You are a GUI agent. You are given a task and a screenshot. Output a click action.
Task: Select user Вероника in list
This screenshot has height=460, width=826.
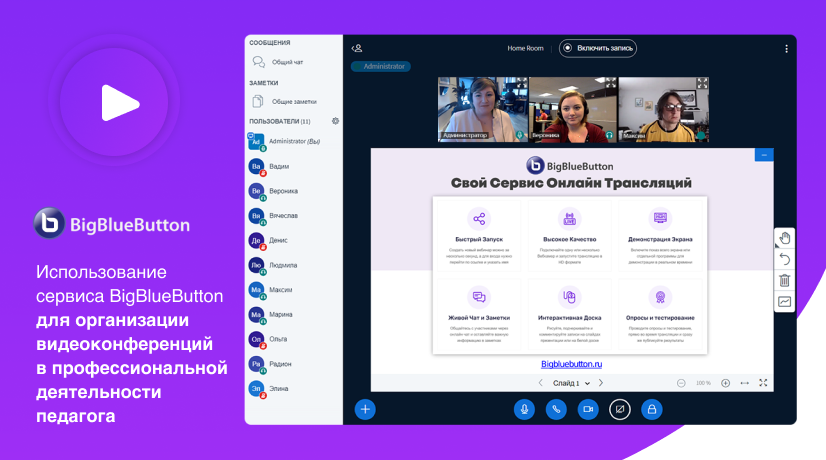point(293,191)
